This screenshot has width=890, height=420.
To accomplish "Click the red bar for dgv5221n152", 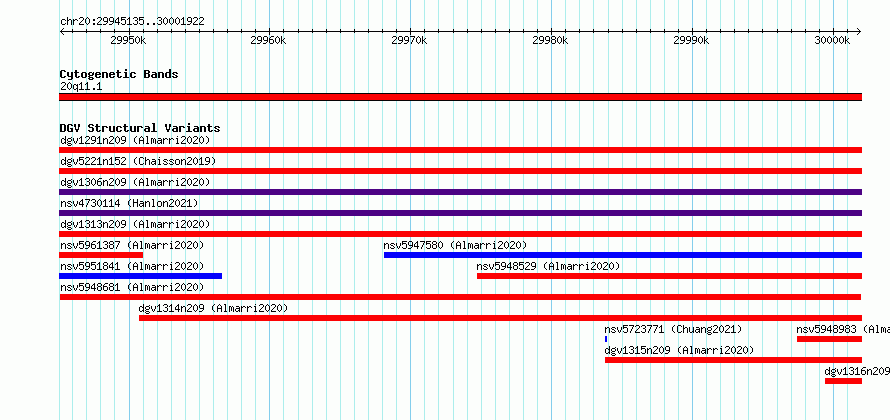I will [x=460, y=171].
